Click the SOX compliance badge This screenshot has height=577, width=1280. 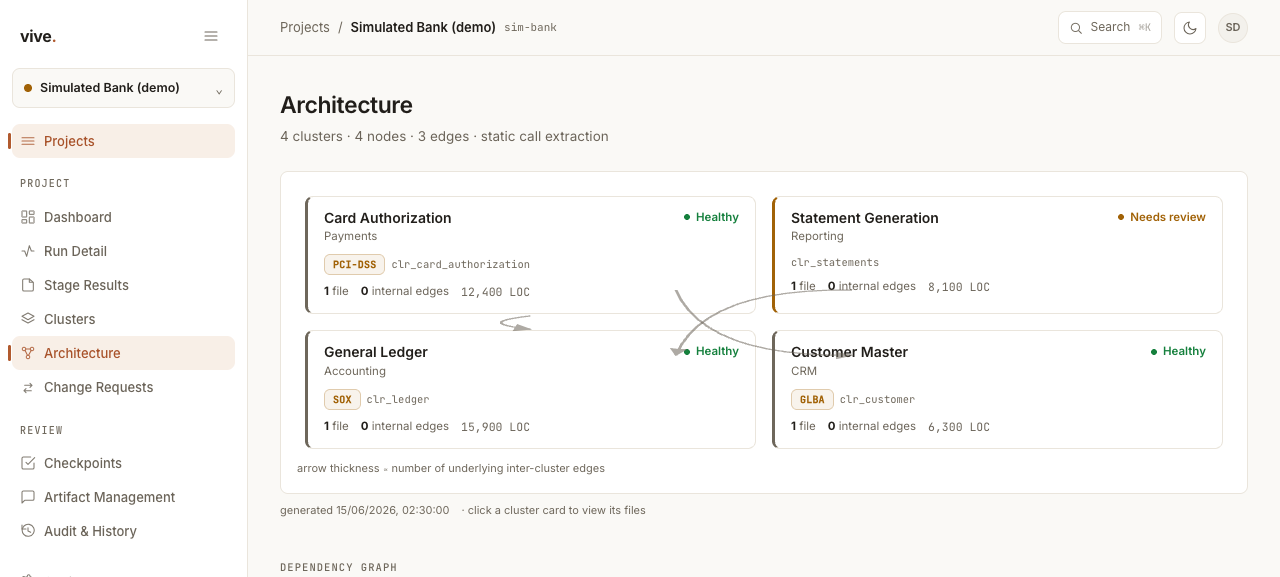coord(342,399)
